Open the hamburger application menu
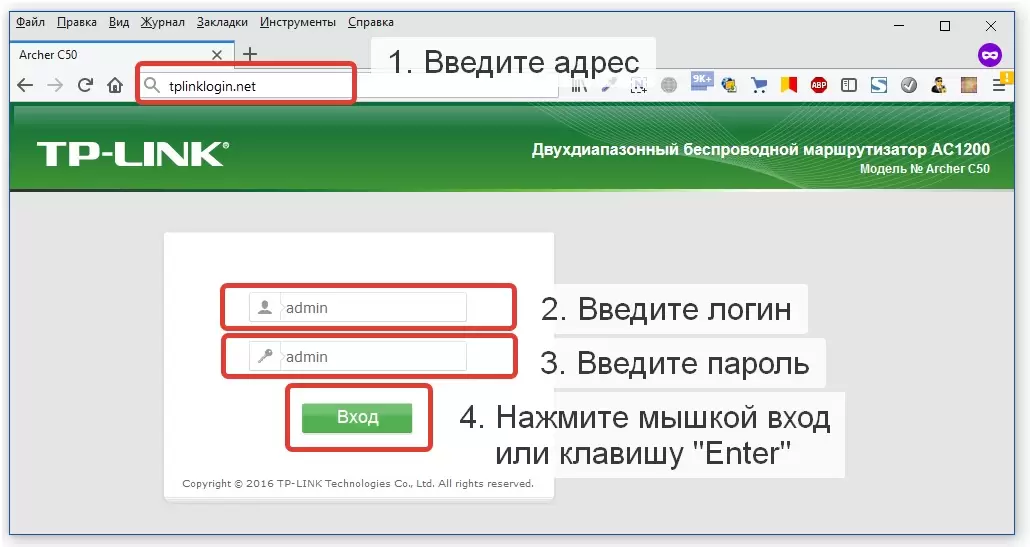Screen dimensions: 1030x547 [x=999, y=85]
